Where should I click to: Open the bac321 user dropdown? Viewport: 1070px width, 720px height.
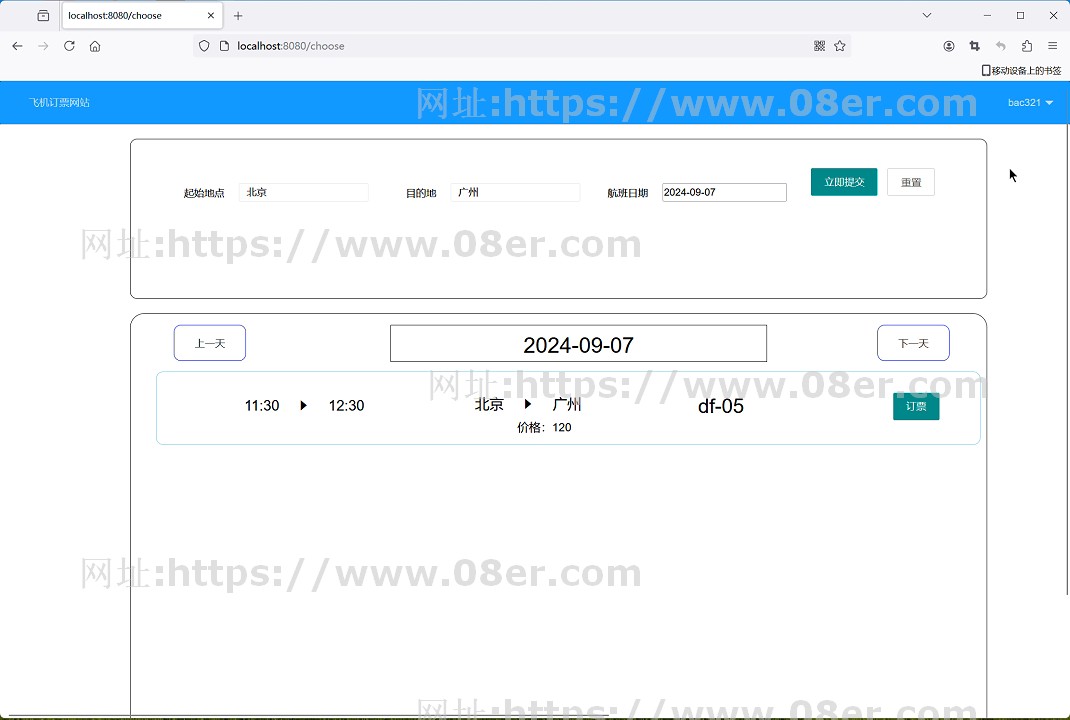tap(1030, 102)
